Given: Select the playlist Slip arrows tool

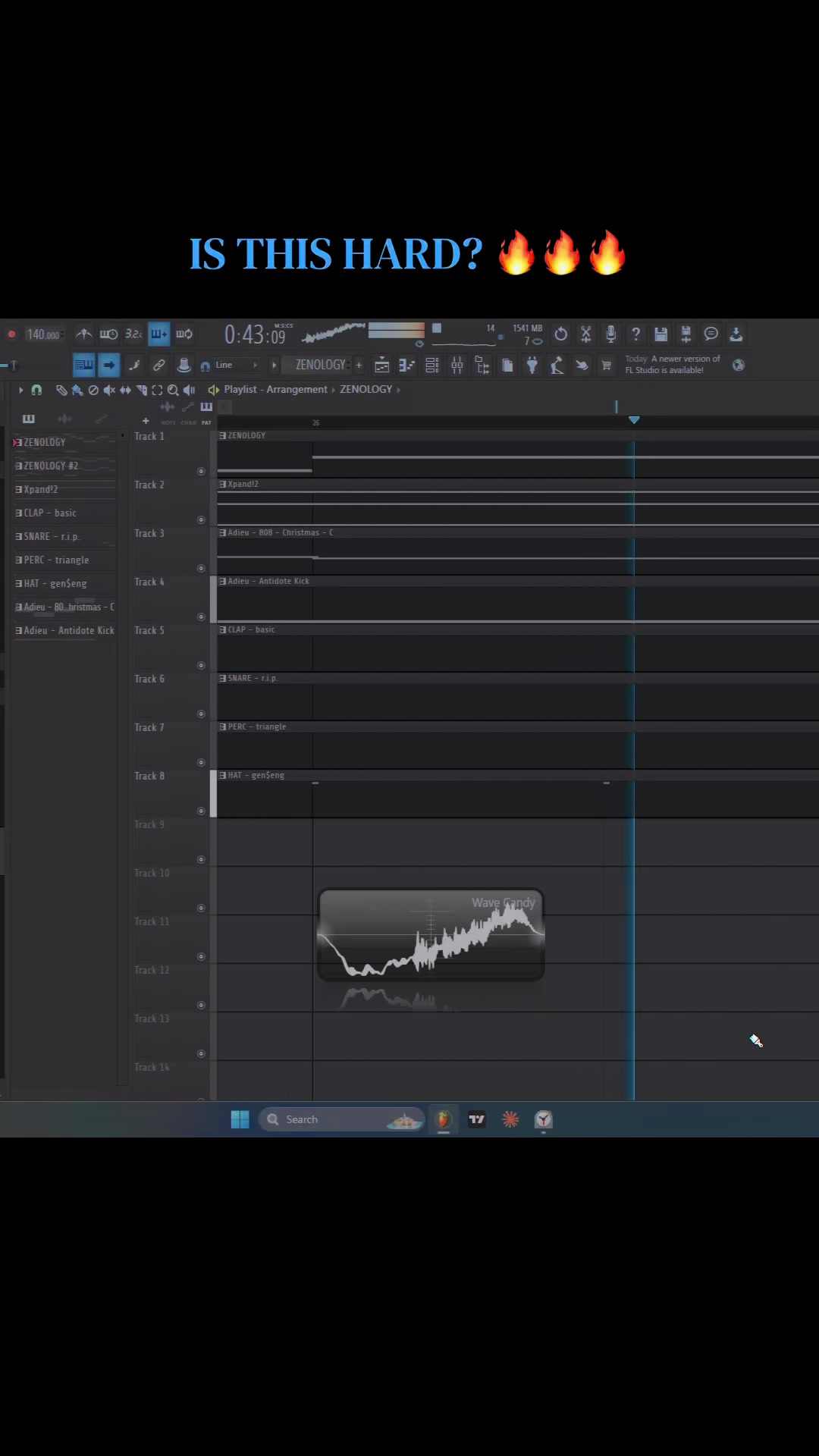Looking at the screenshot, I should (x=125, y=390).
